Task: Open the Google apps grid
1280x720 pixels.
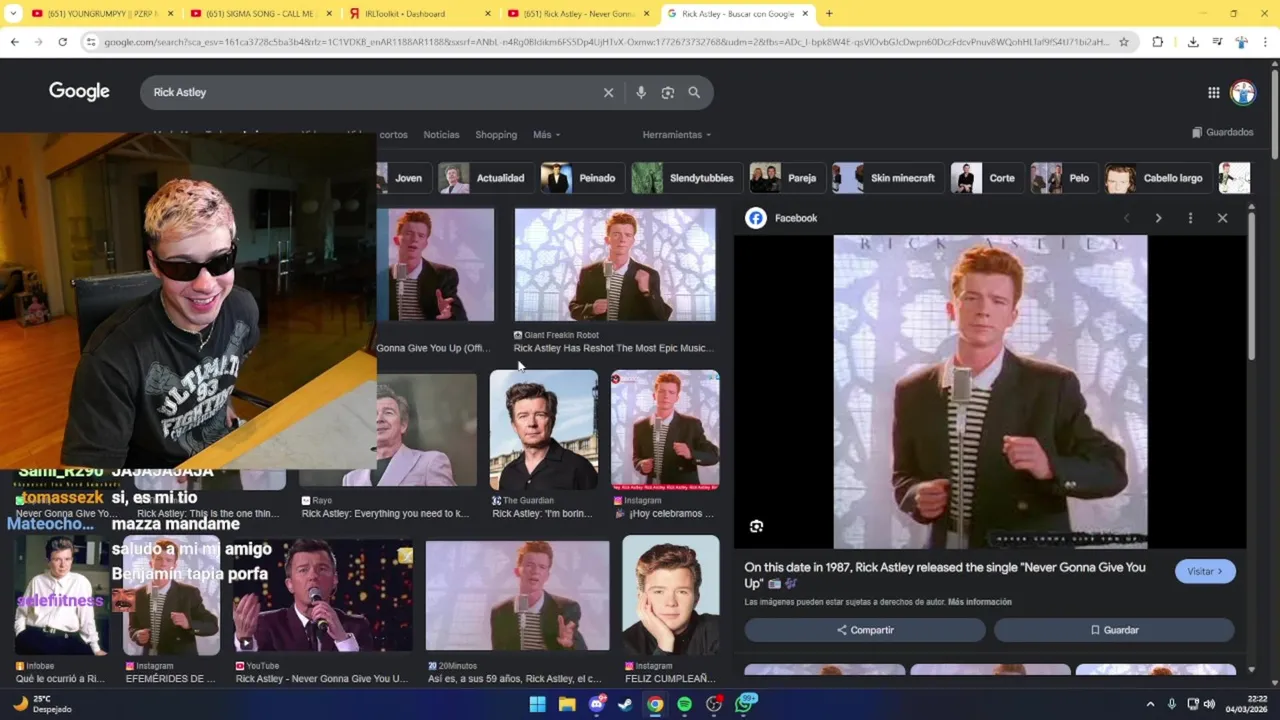Action: pyautogui.click(x=1213, y=93)
